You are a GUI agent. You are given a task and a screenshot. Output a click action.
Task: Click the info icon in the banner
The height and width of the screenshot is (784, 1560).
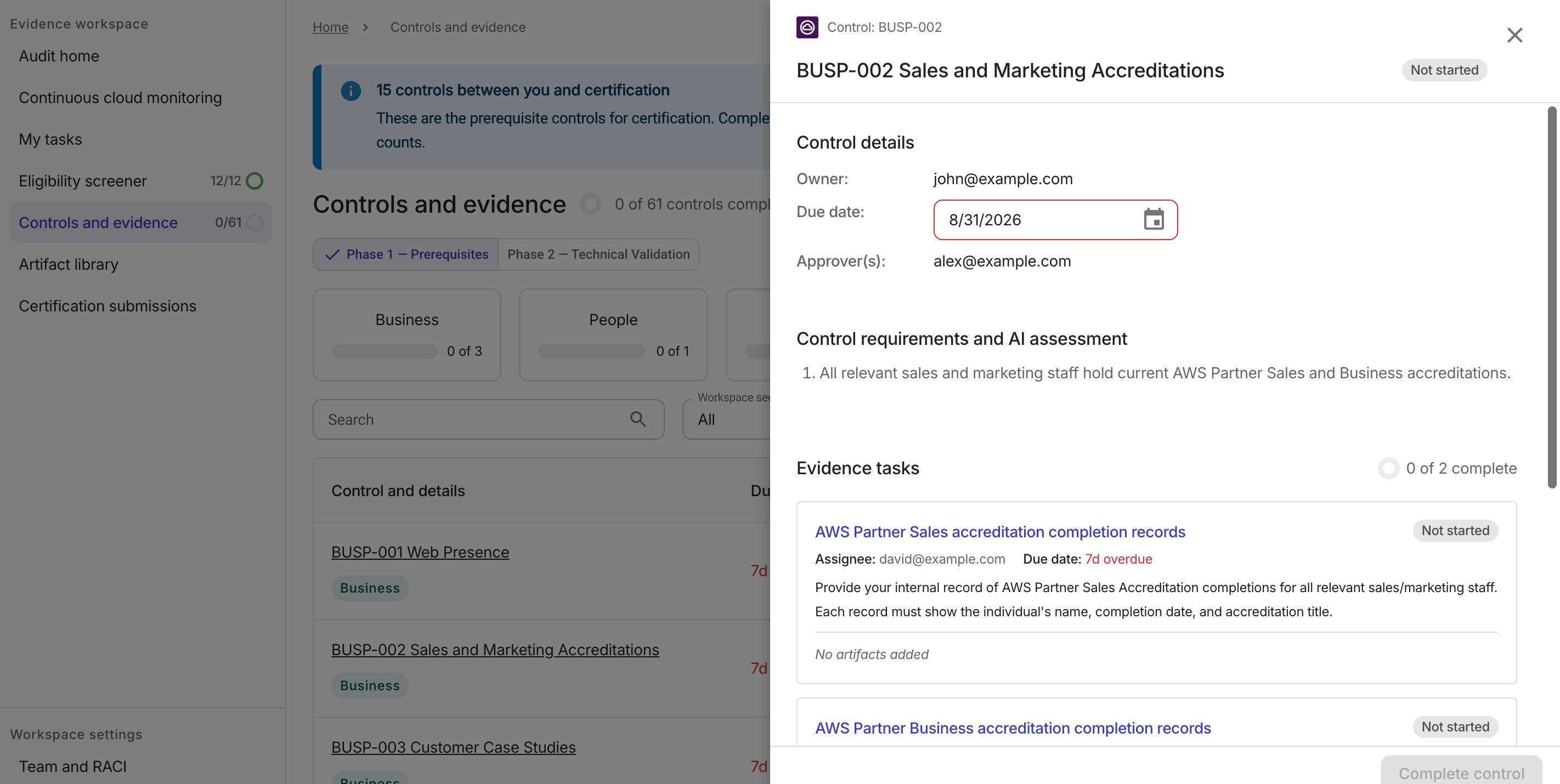[x=351, y=91]
